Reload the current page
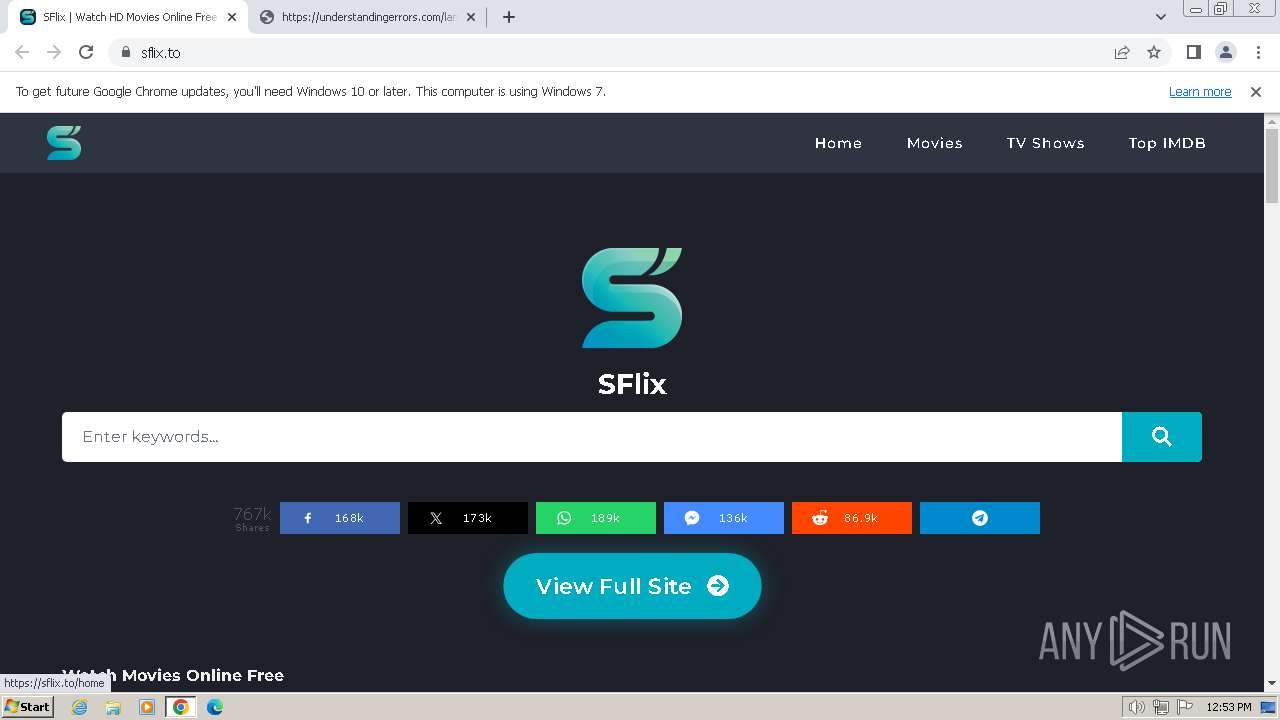This screenshot has height=720, width=1280. (x=86, y=52)
